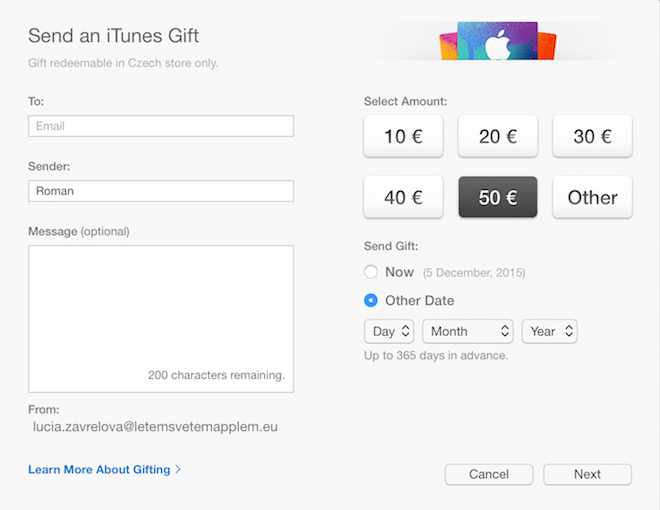Select the Now radio button
The height and width of the screenshot is (510, 660).
[371, 272]
